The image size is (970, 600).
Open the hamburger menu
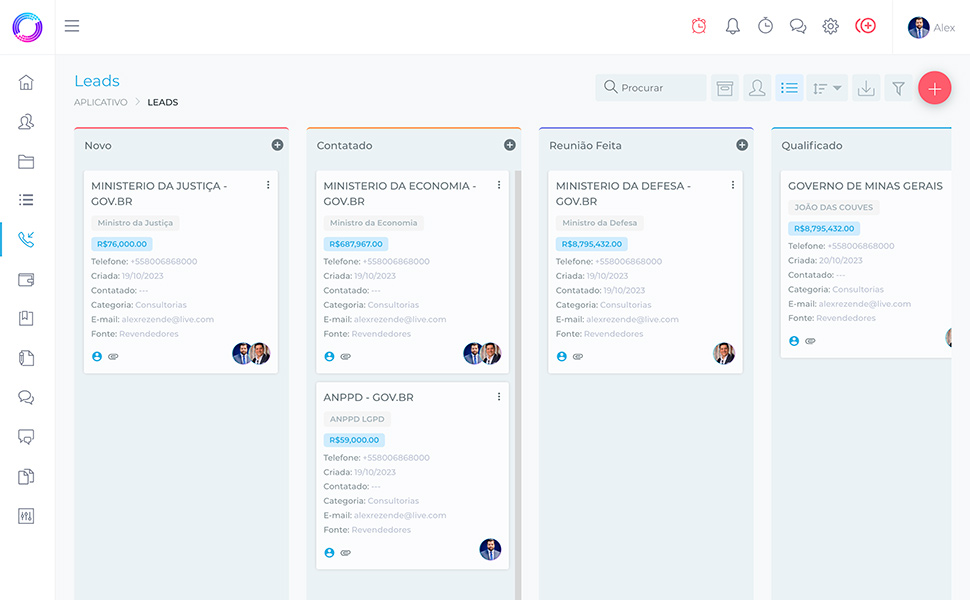tap(72, 26)
